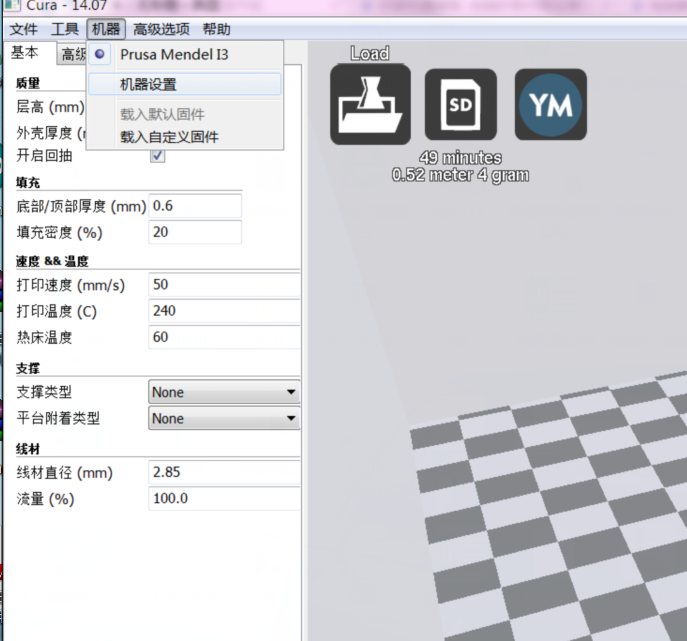The image size is (687, 641).
Task: Open the 工具 menu
Action: coord(65,30)
